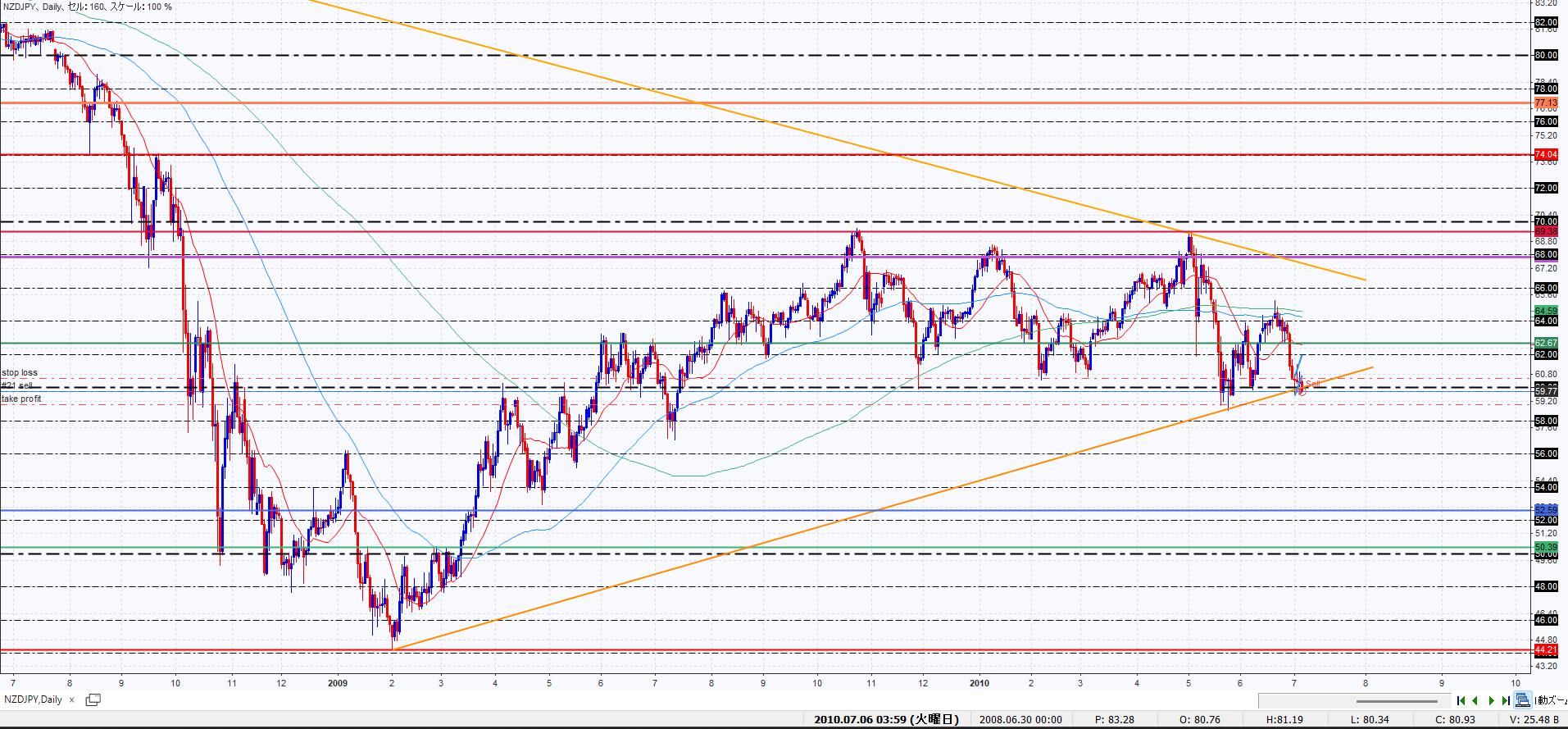This screenshot has width=1568, height=729.
Task: Select the 74.04 red price label
Action: [1545, 155]
